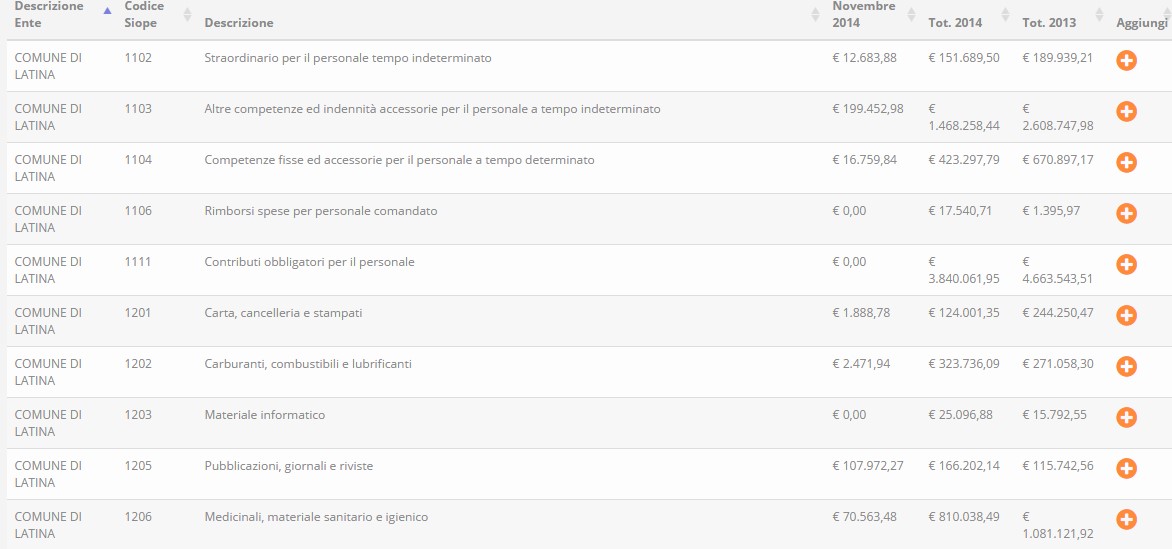Sort by Novembre 2014 column arrows
This screenshot has height=549, width=1172.
pos(910,13)
